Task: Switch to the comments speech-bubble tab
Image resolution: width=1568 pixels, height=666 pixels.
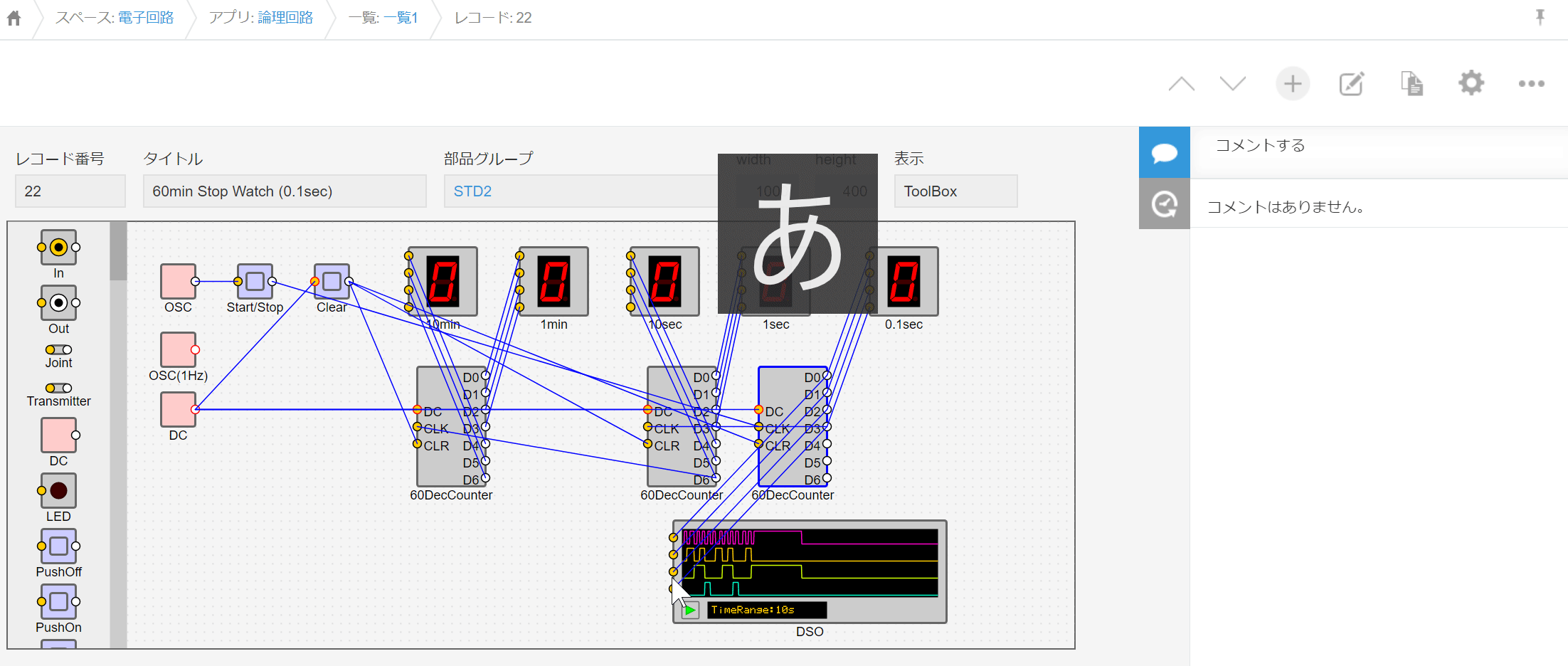Action: 1165,152
